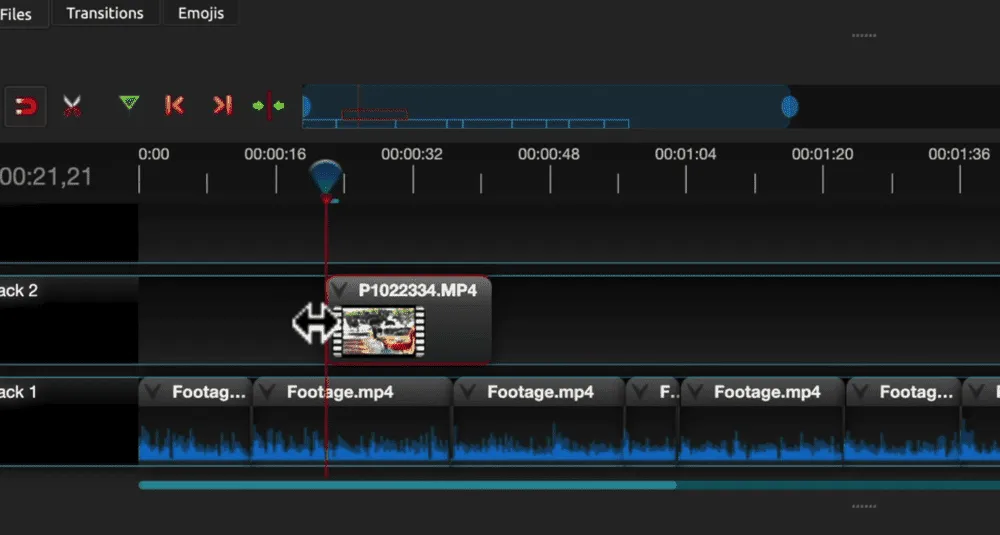
Task: Open menu arrow on the short "F.." clip
Action: coord(641,392)
